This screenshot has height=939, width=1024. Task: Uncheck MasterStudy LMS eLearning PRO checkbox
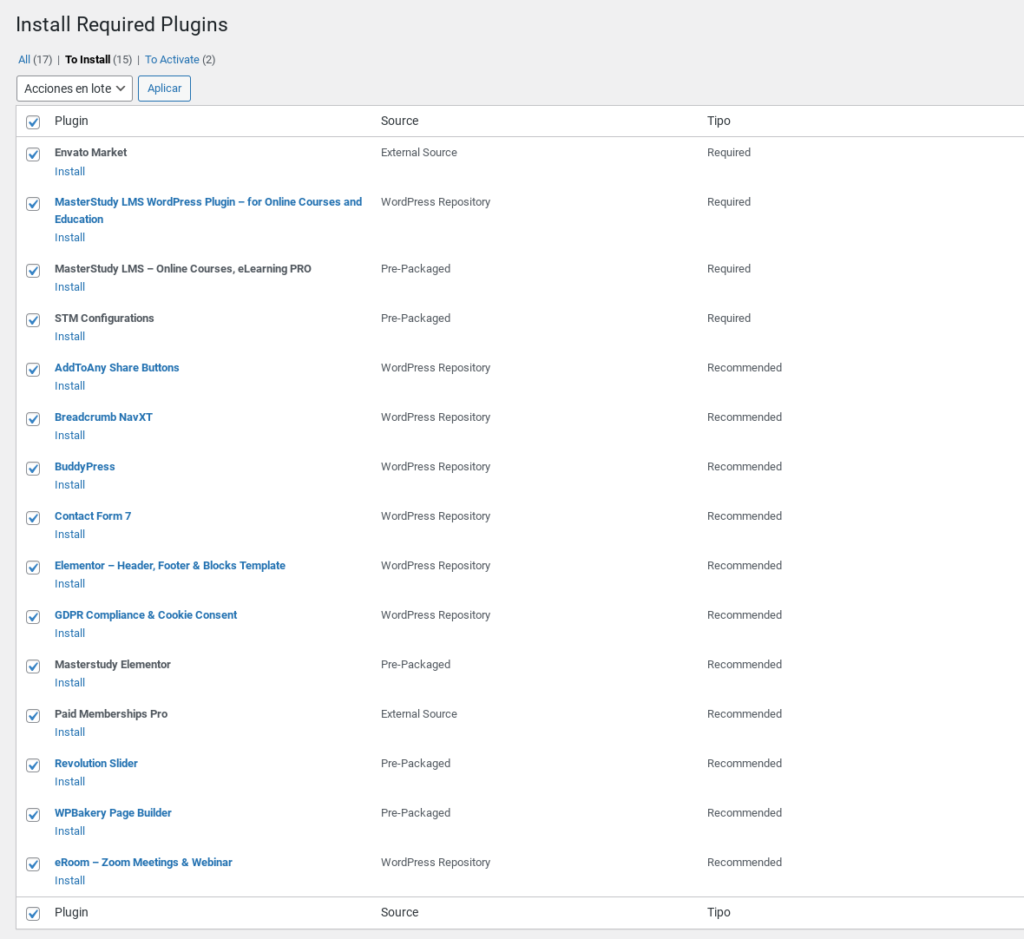click(33, 270)
